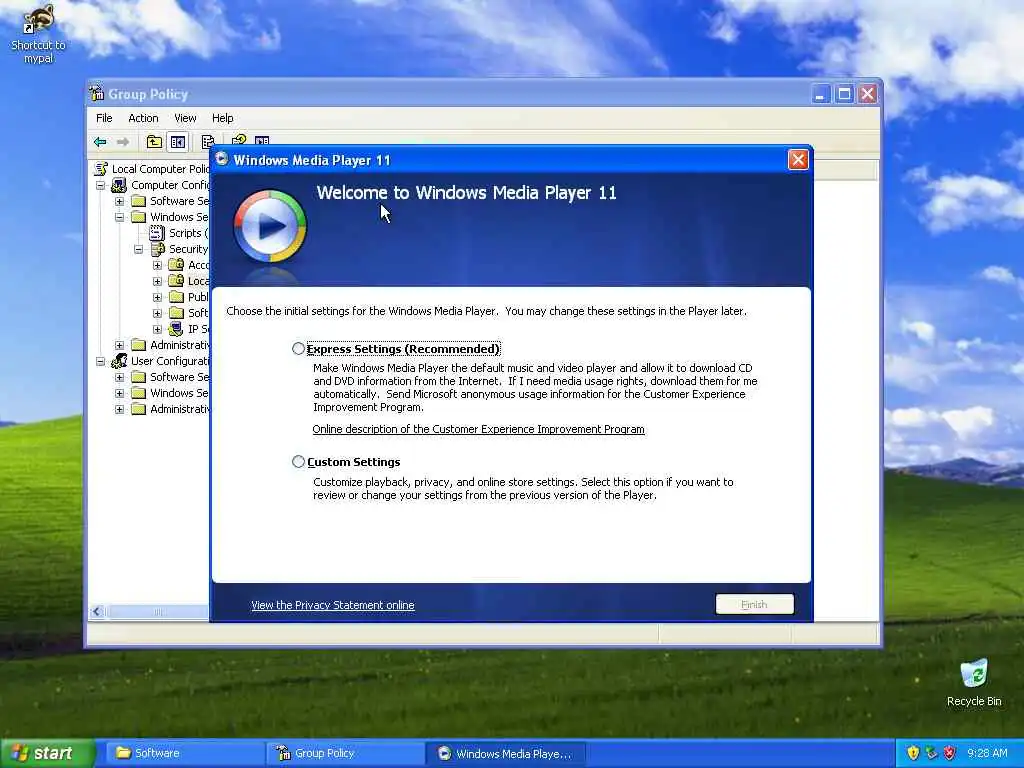Click the Export List toolbar icon

(208, 142)
